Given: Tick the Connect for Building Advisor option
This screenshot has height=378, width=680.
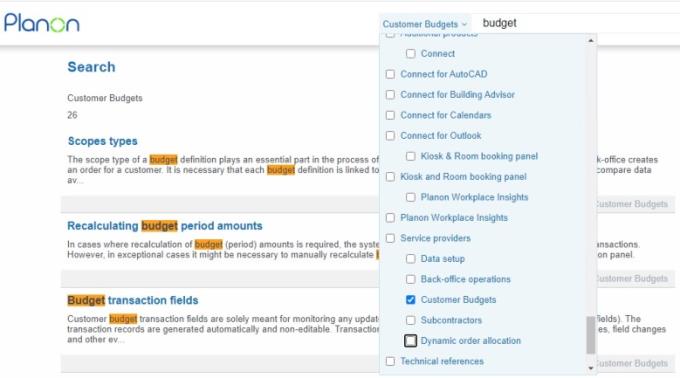Looking at the screenshot, I should [390, 94].
